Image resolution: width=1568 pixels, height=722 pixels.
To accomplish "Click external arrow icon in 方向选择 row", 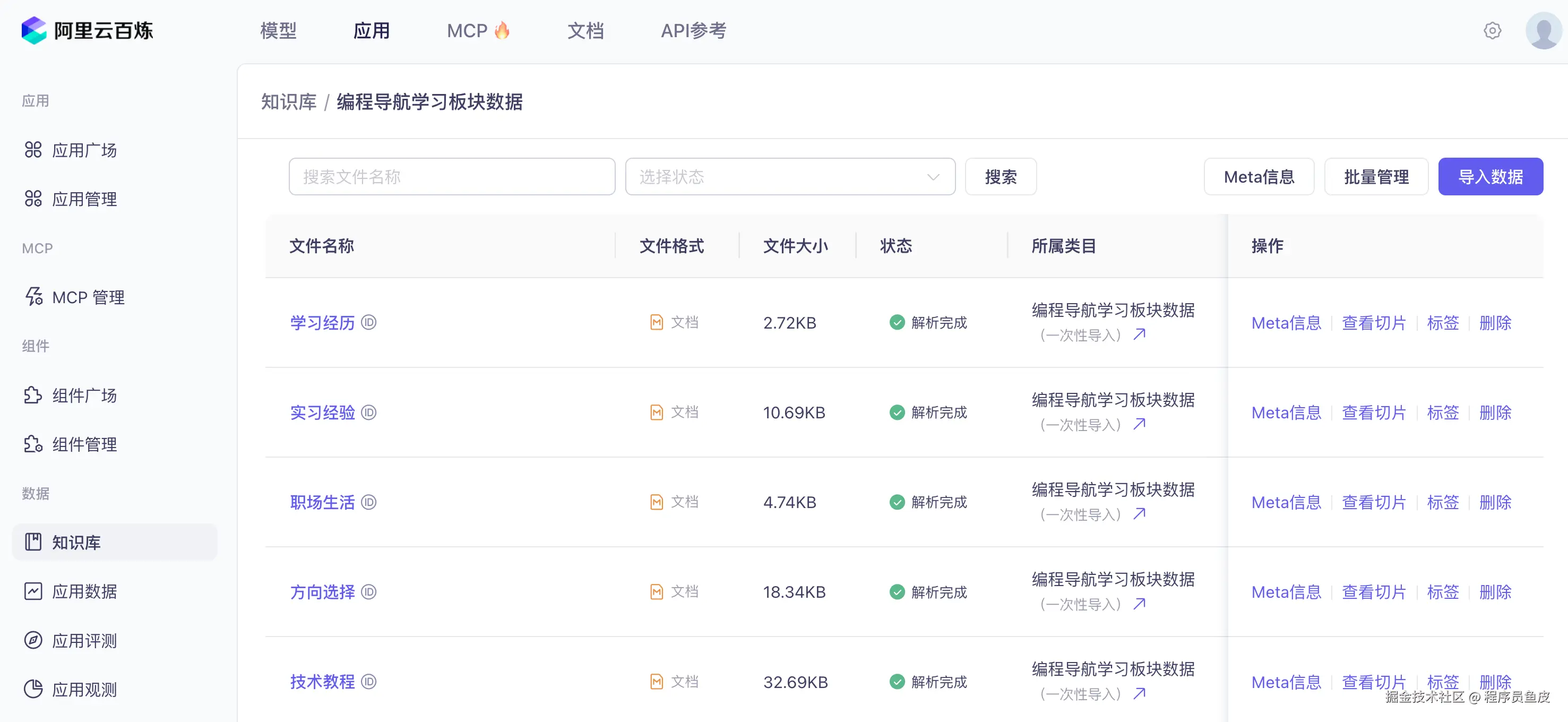I will pos(1140,603).
